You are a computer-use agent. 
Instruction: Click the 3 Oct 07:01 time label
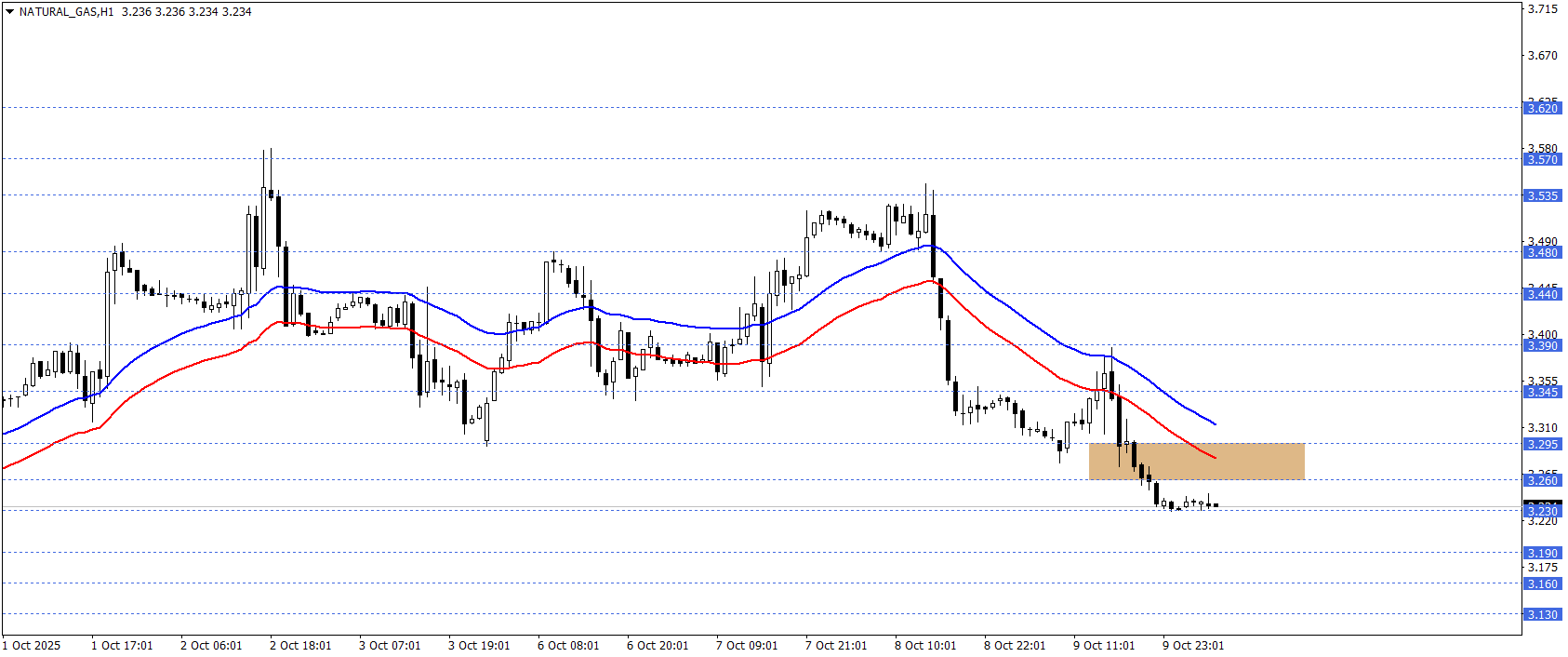pos(390,646)
